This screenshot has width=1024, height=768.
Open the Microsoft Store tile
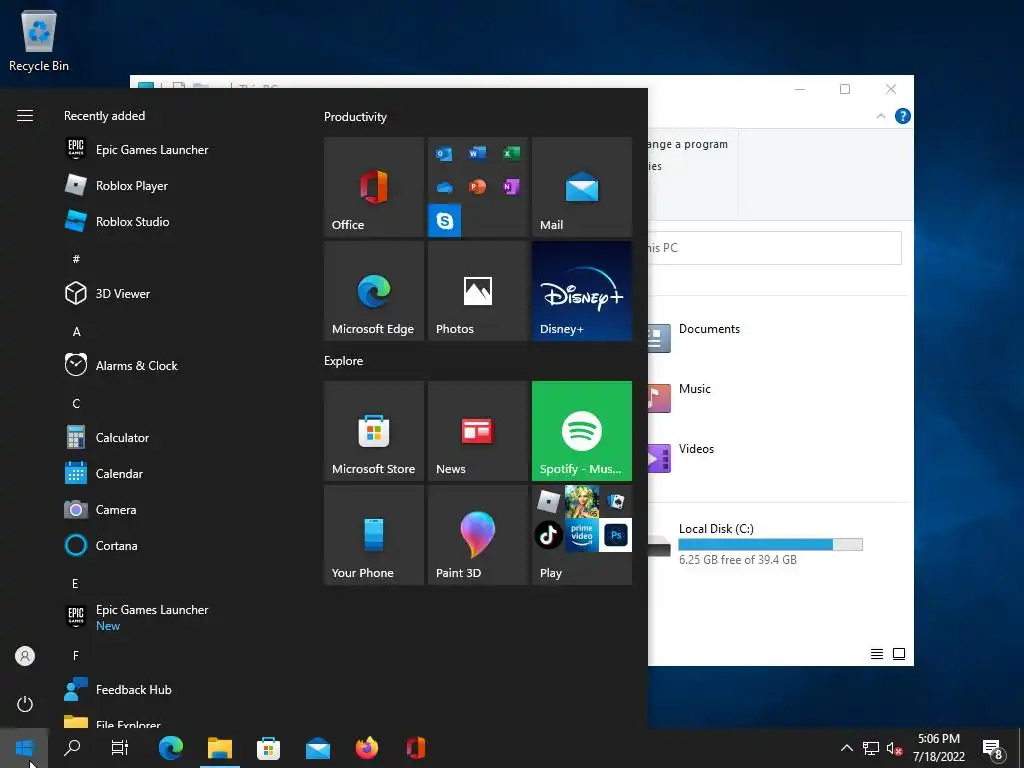374,431
